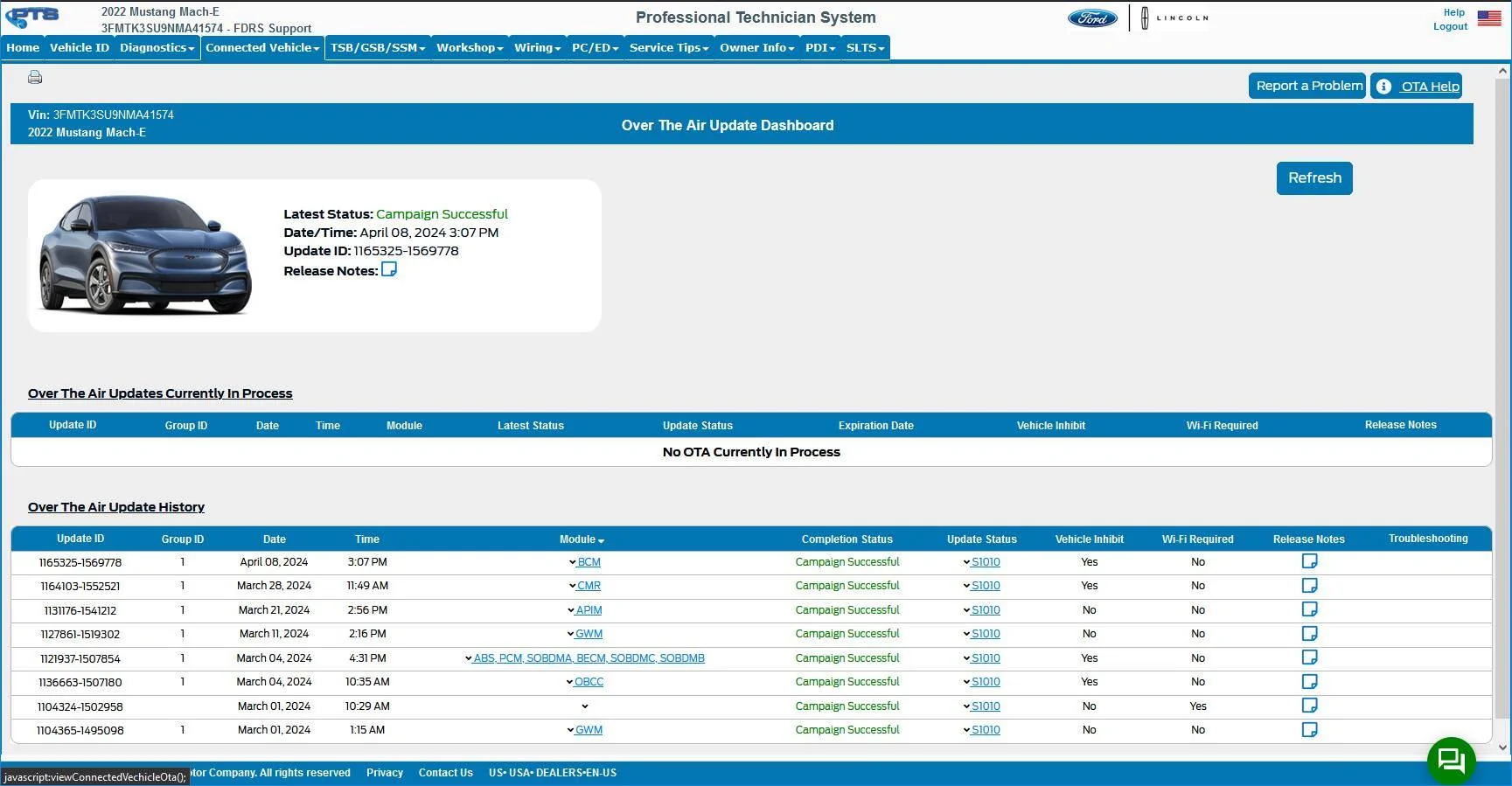
Task: Click the PTS logo
Action: pos(32,17)
